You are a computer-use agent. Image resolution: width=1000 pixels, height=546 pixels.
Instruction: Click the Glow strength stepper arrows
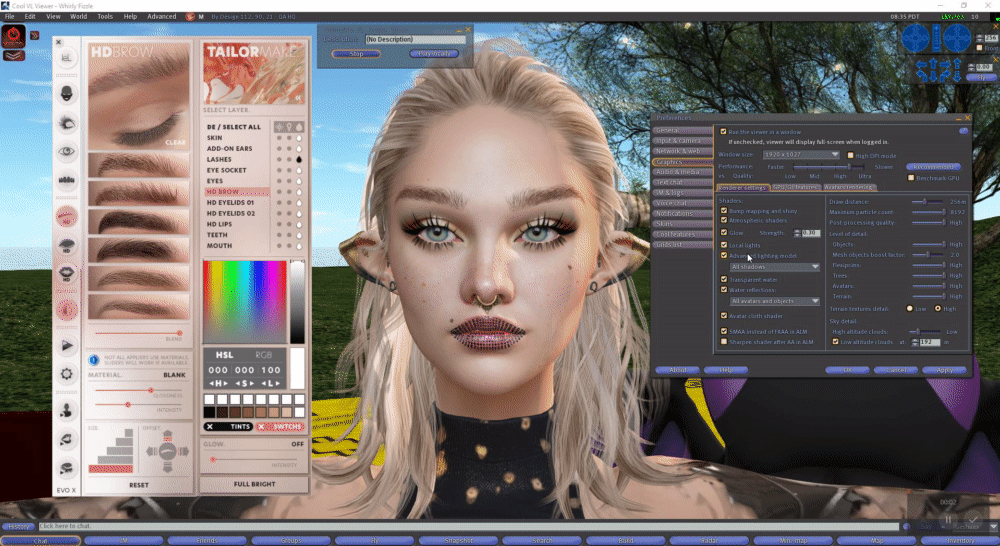pos(797,233)
